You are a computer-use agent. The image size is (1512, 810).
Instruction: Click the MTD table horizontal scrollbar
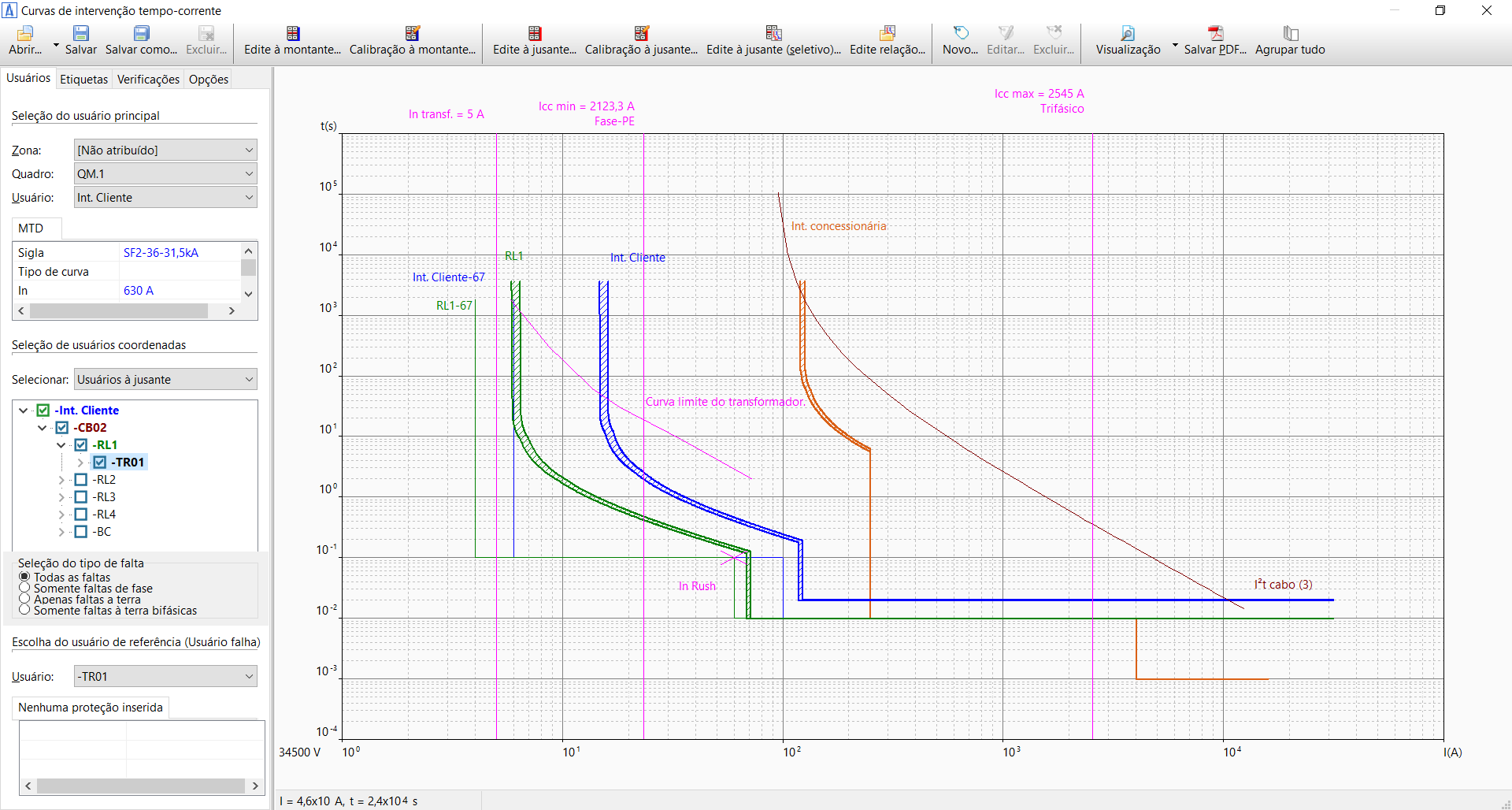click(118, 311)
